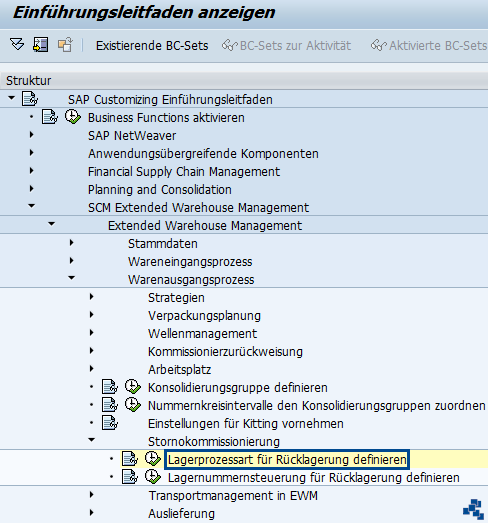Open documentation icon for Konsolidierungsgruppe definieren

[x=110, y=387]
